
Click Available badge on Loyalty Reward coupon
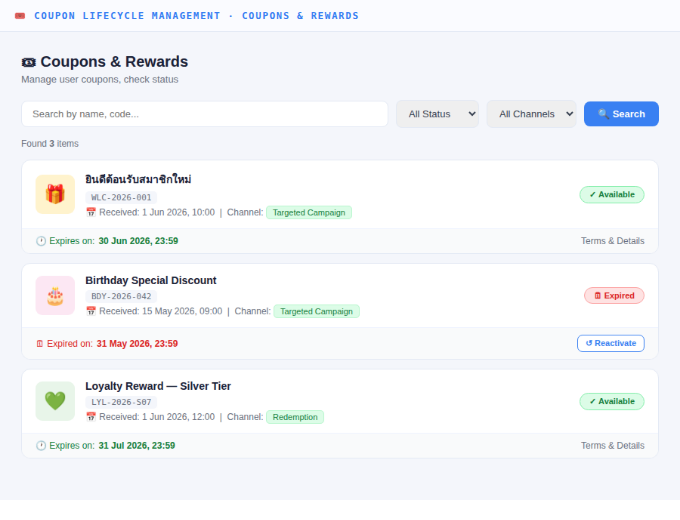(x=612, y=402)
